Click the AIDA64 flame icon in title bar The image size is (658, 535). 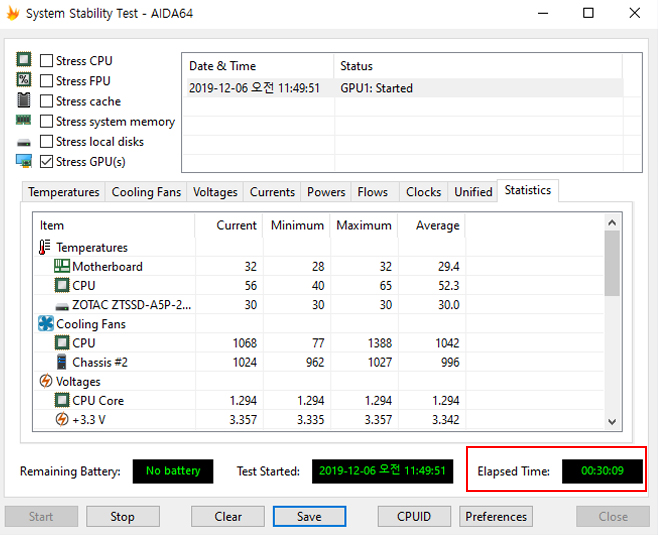tap(13, 13)
